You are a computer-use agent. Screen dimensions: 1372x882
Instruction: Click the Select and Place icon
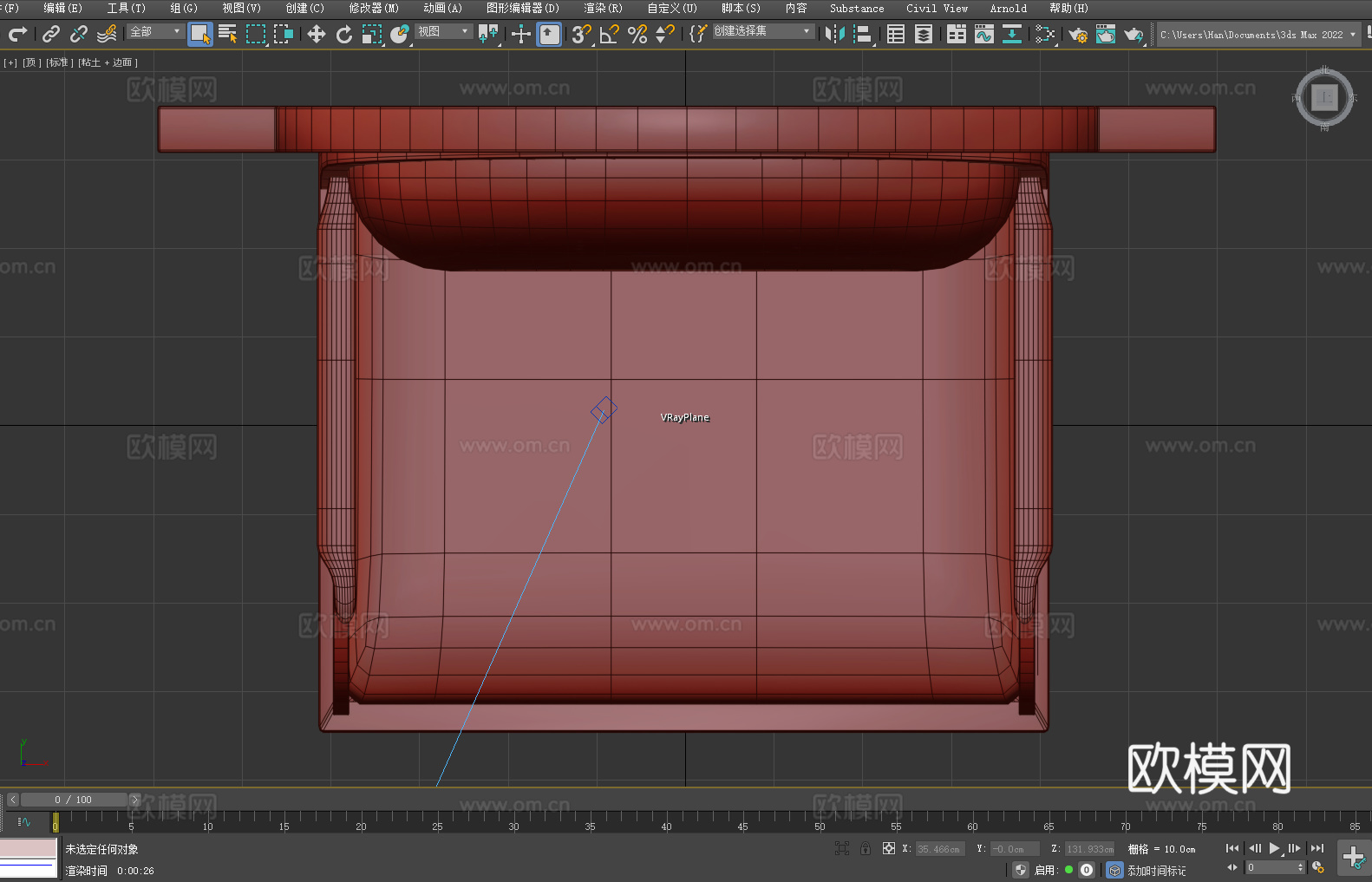pyautogui.click(x=400, y=34)
